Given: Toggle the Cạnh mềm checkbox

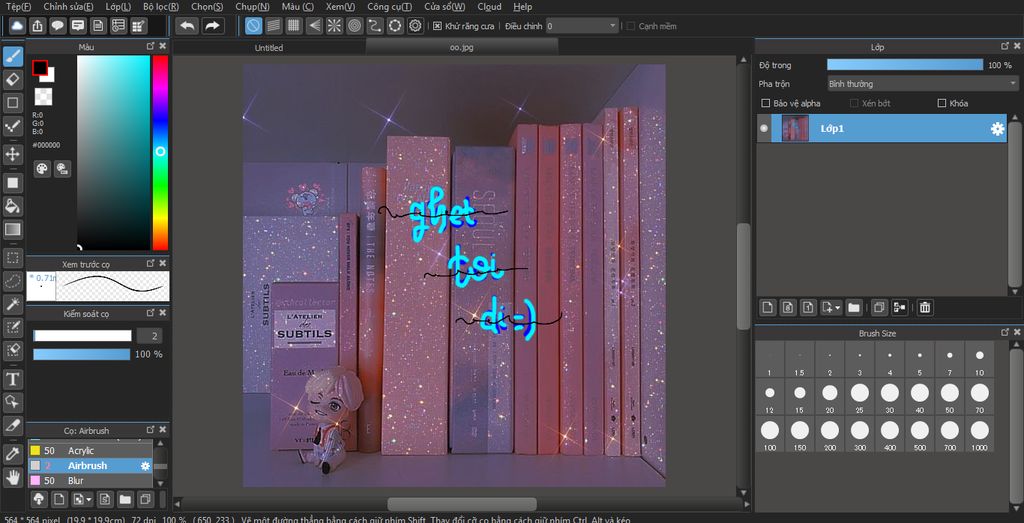Looking at the screenshot, I should coord(631,26).
